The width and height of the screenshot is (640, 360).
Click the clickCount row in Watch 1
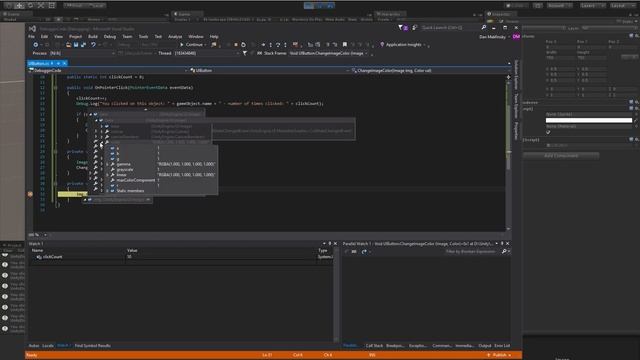182,257
